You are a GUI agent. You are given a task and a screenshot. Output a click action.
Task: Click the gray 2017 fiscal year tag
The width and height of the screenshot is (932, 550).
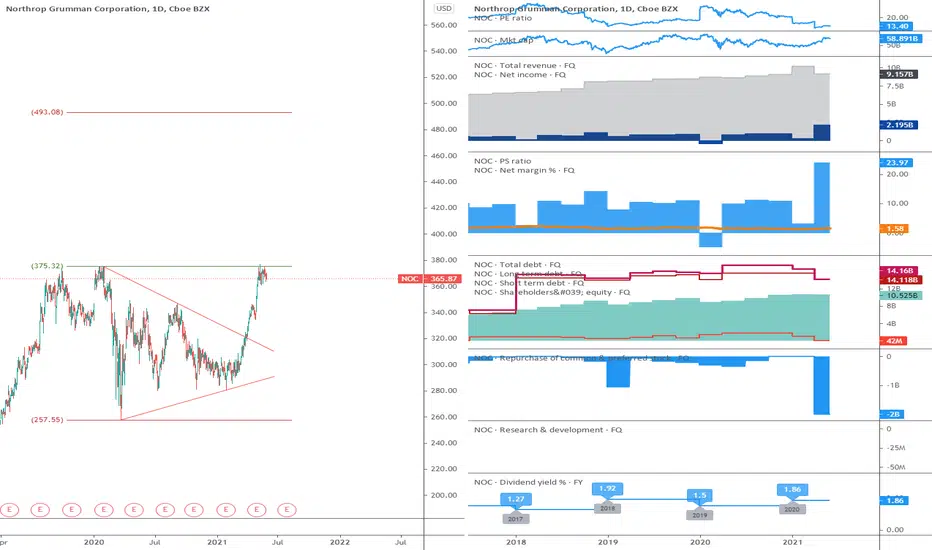515,519
